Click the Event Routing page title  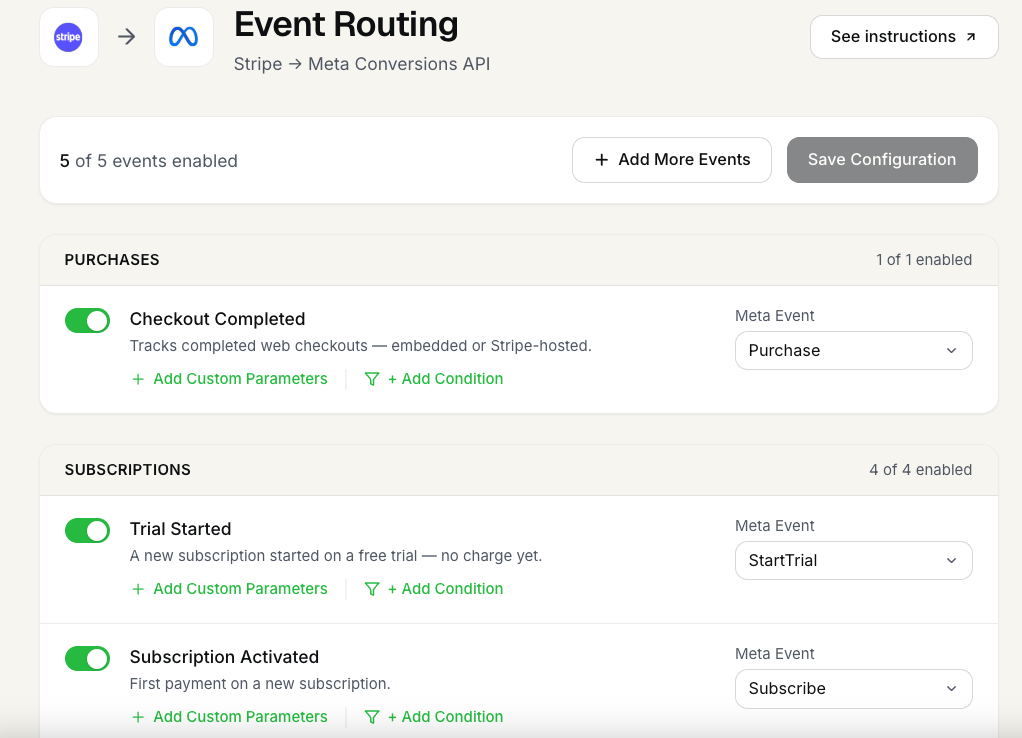(x=346, y=25)
